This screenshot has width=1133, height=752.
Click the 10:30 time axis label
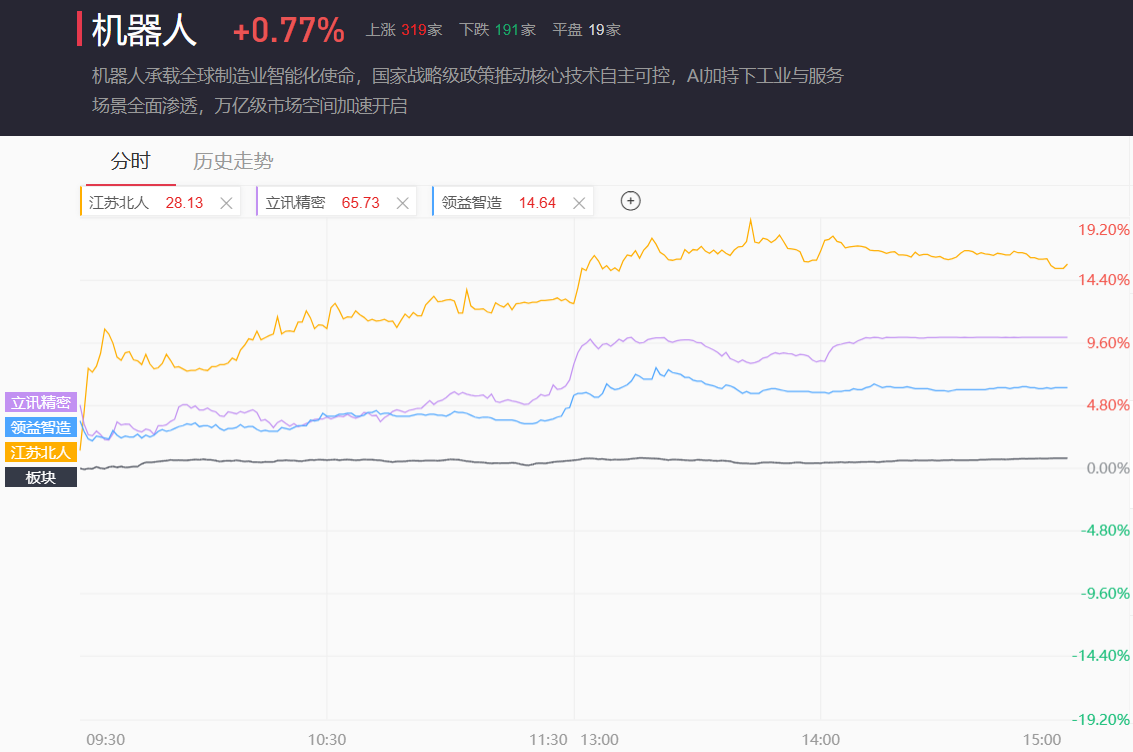[x=327, y=739]
